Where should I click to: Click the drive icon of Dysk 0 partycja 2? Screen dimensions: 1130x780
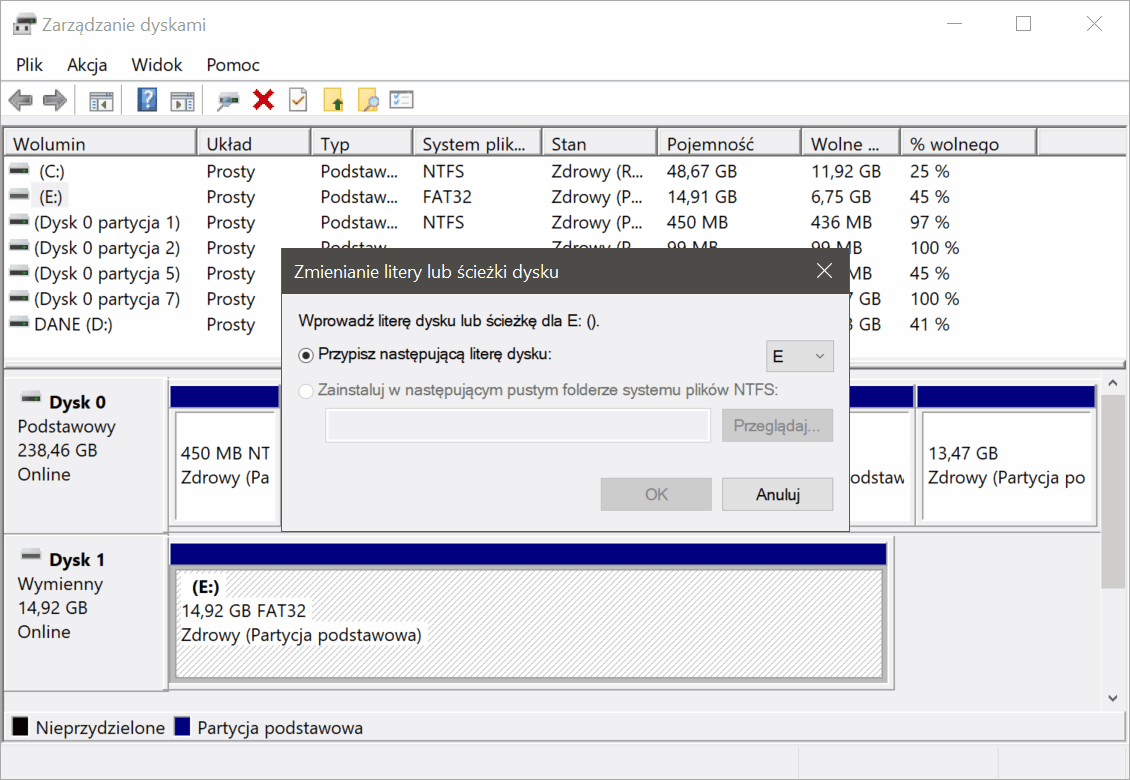[19, 247]
